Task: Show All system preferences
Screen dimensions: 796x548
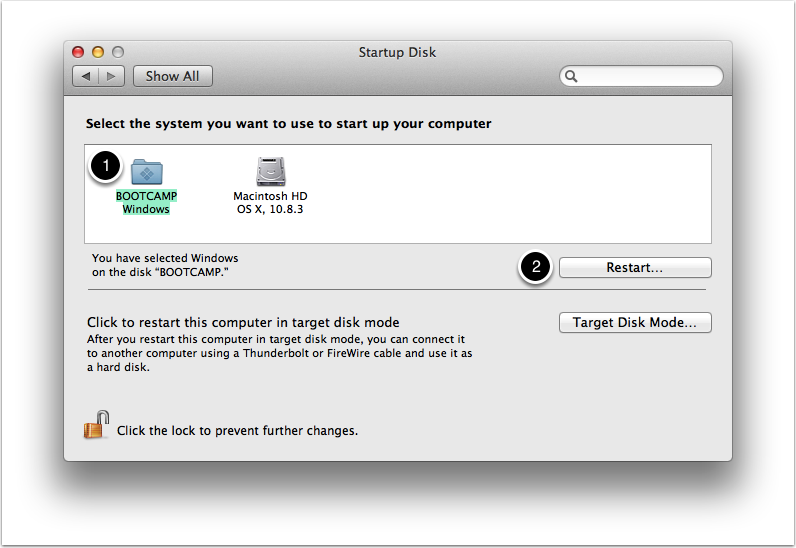Action: click(173, 76)
